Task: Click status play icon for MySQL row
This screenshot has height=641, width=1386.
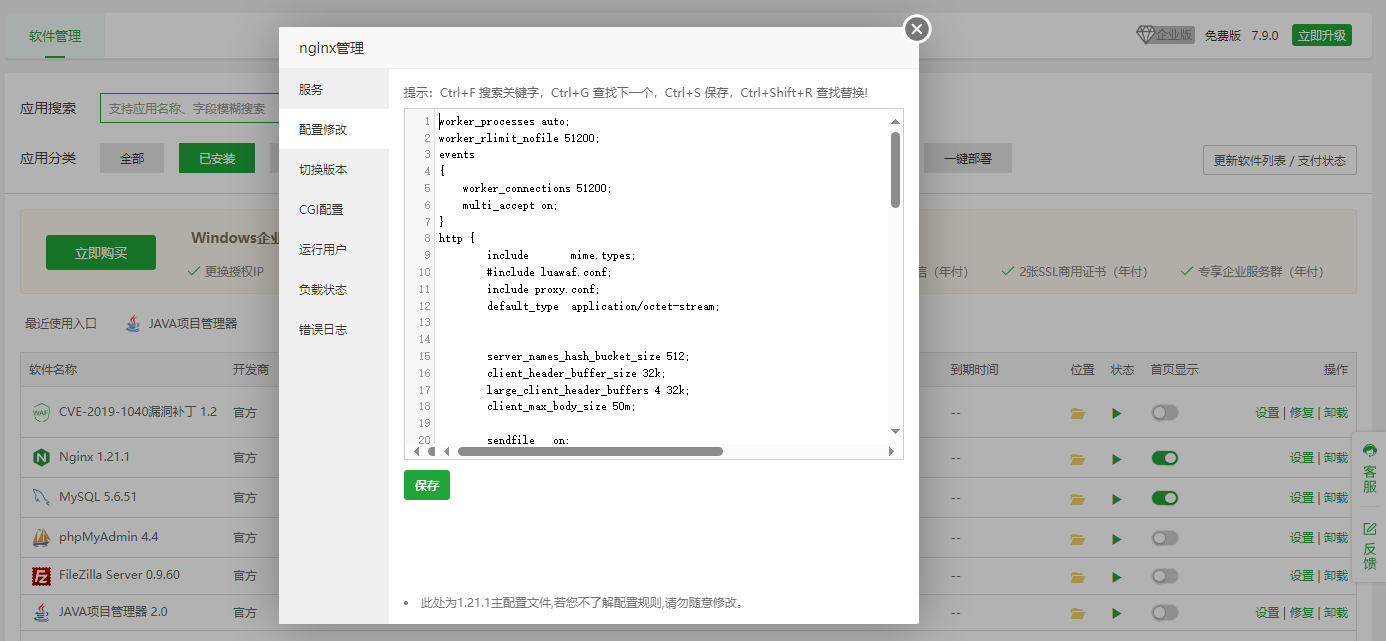Action: 1117,498
